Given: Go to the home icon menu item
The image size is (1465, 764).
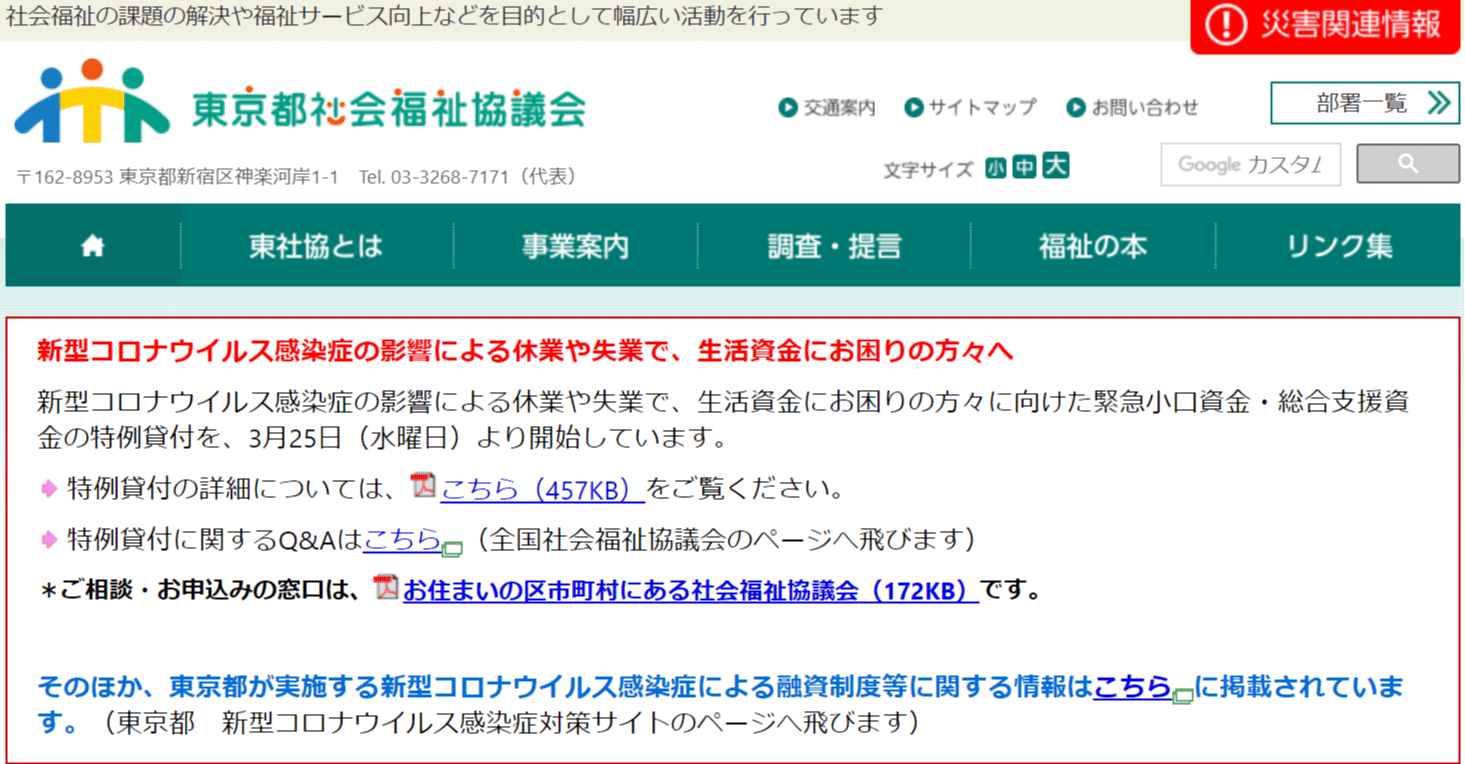Looking at the screenshot, I should click(93, 246).
